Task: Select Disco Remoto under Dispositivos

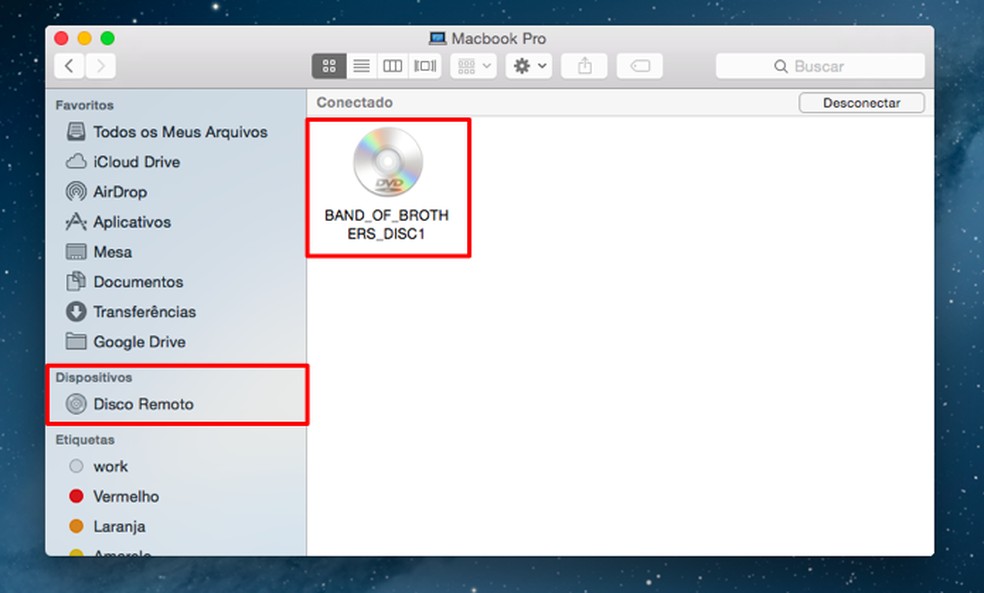Action: tap(131, 404)
